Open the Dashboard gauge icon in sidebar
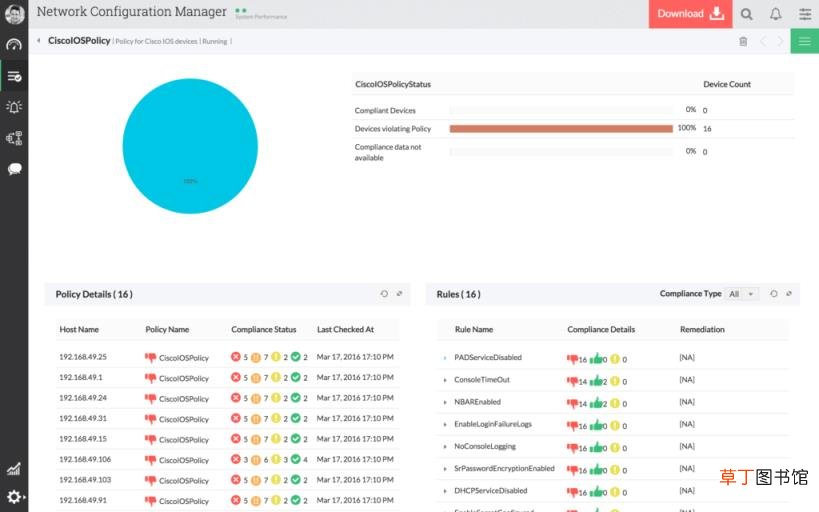819x512 pixels. (14, 45)
